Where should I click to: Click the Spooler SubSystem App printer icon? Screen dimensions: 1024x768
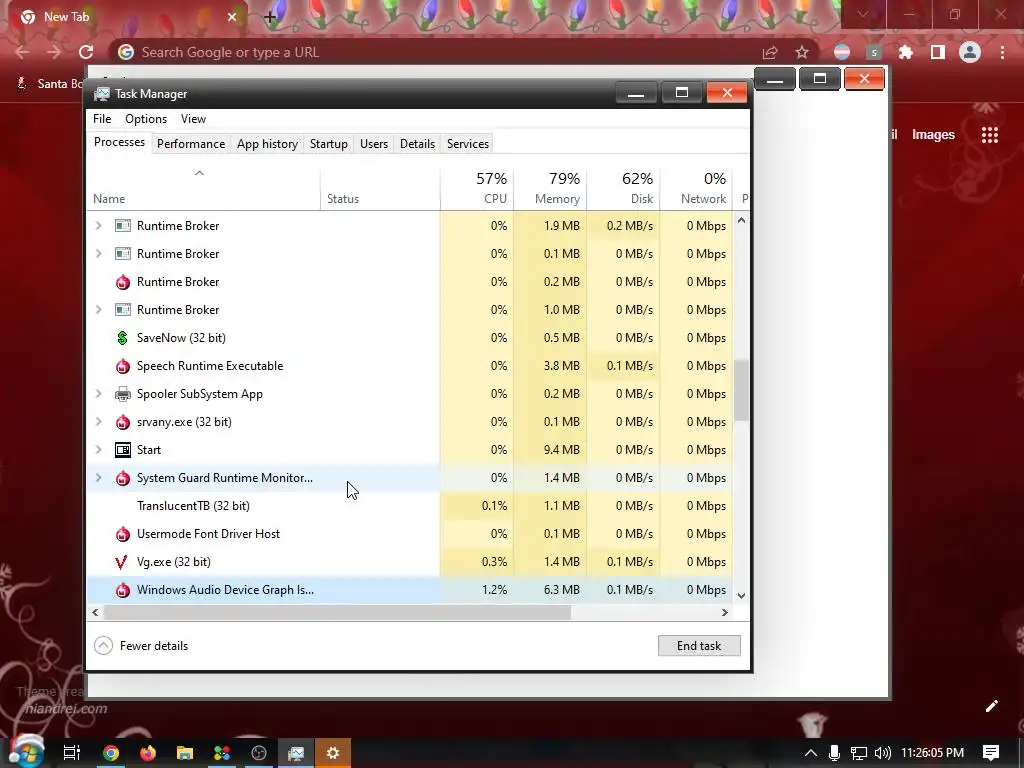pos(122,394)
